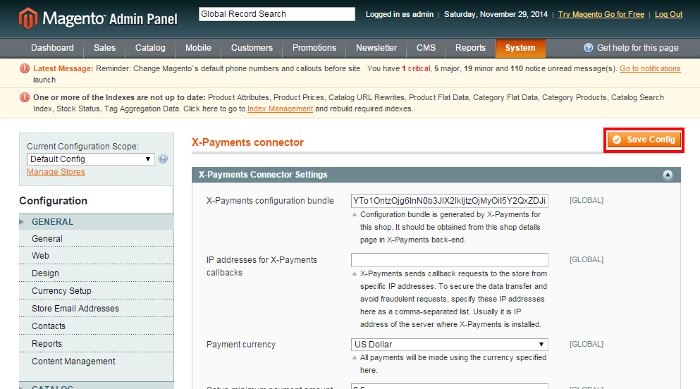Open the Store Email Addresses section
The height and width of the screenshot is (389, 700).
coord(96,309)
